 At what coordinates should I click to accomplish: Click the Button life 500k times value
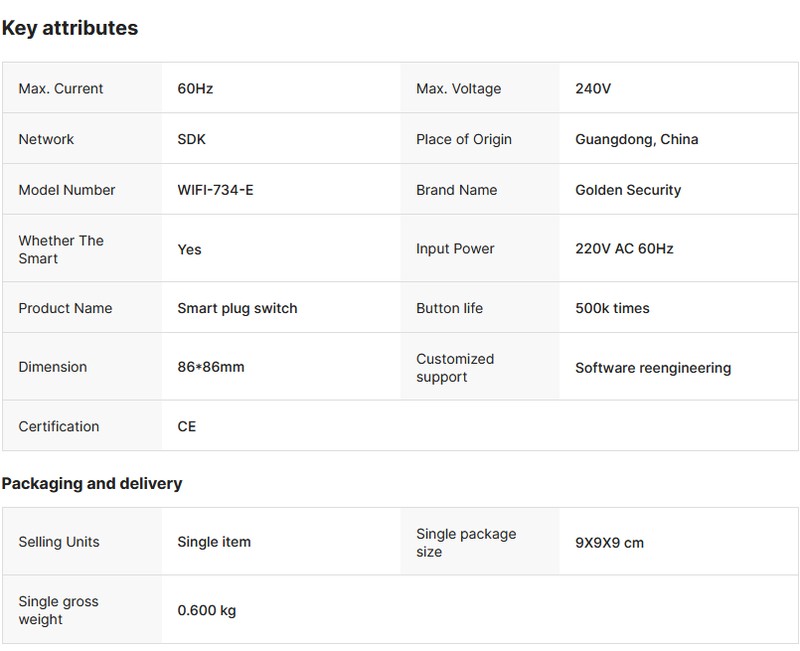point(612,308)
